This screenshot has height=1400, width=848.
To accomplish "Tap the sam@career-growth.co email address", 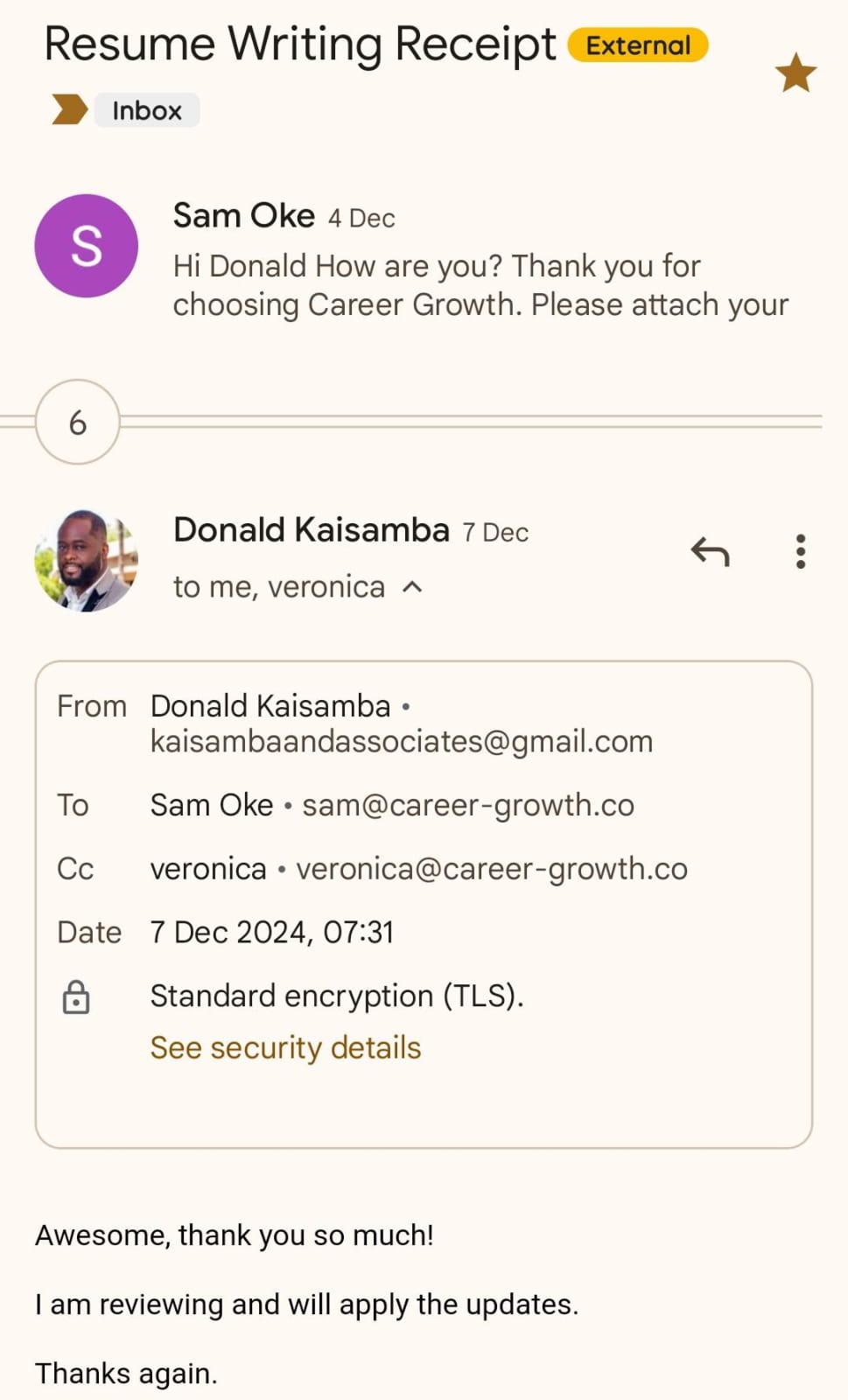I will (468, 805).
